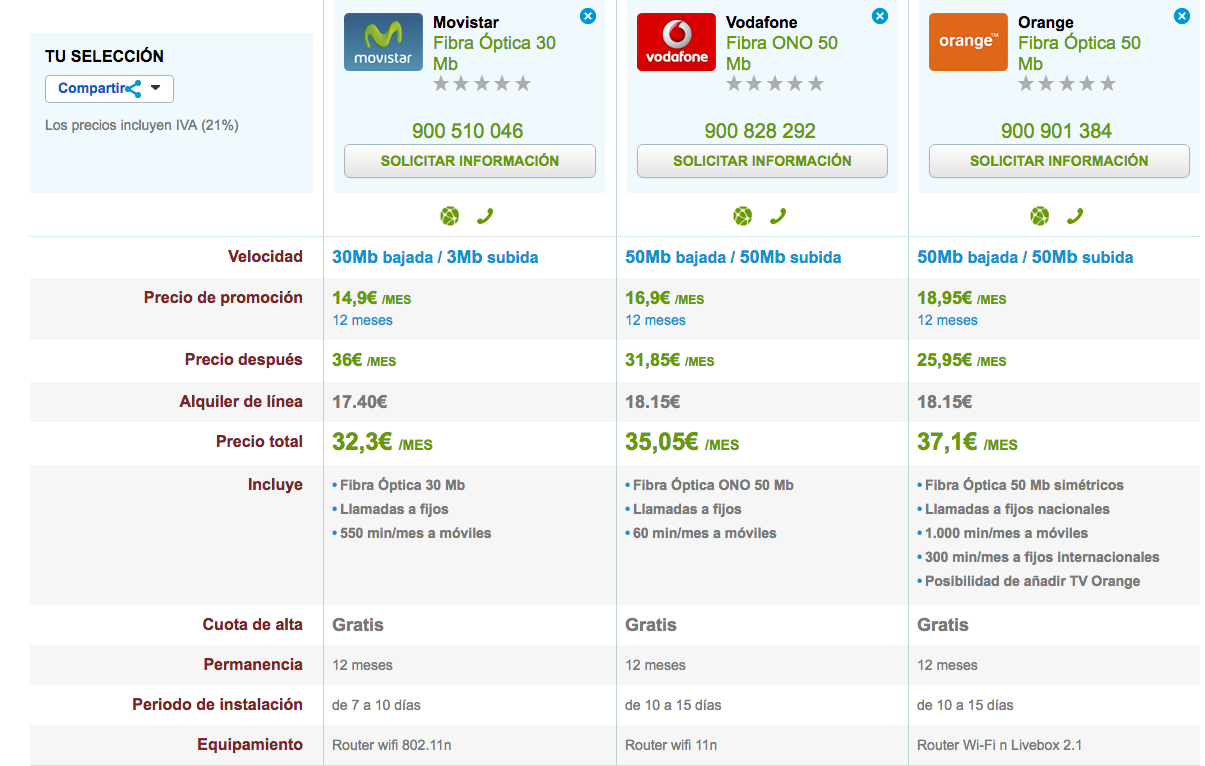The width and height of the screenshot is (1205, 766).
Task: Click the Movistar logo
Action: (x=384, y=42)
